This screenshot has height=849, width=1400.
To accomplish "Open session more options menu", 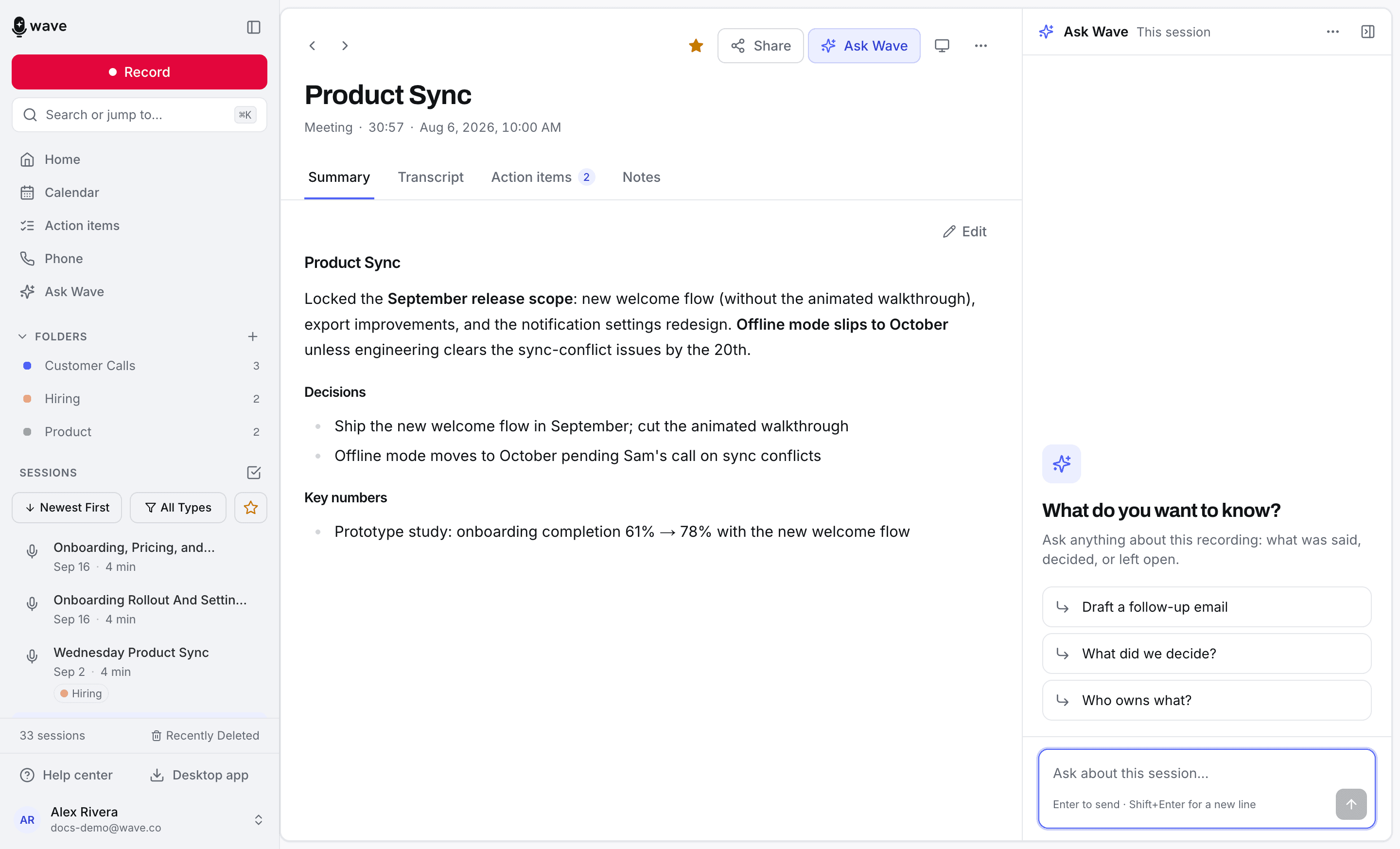I will 980,45.
